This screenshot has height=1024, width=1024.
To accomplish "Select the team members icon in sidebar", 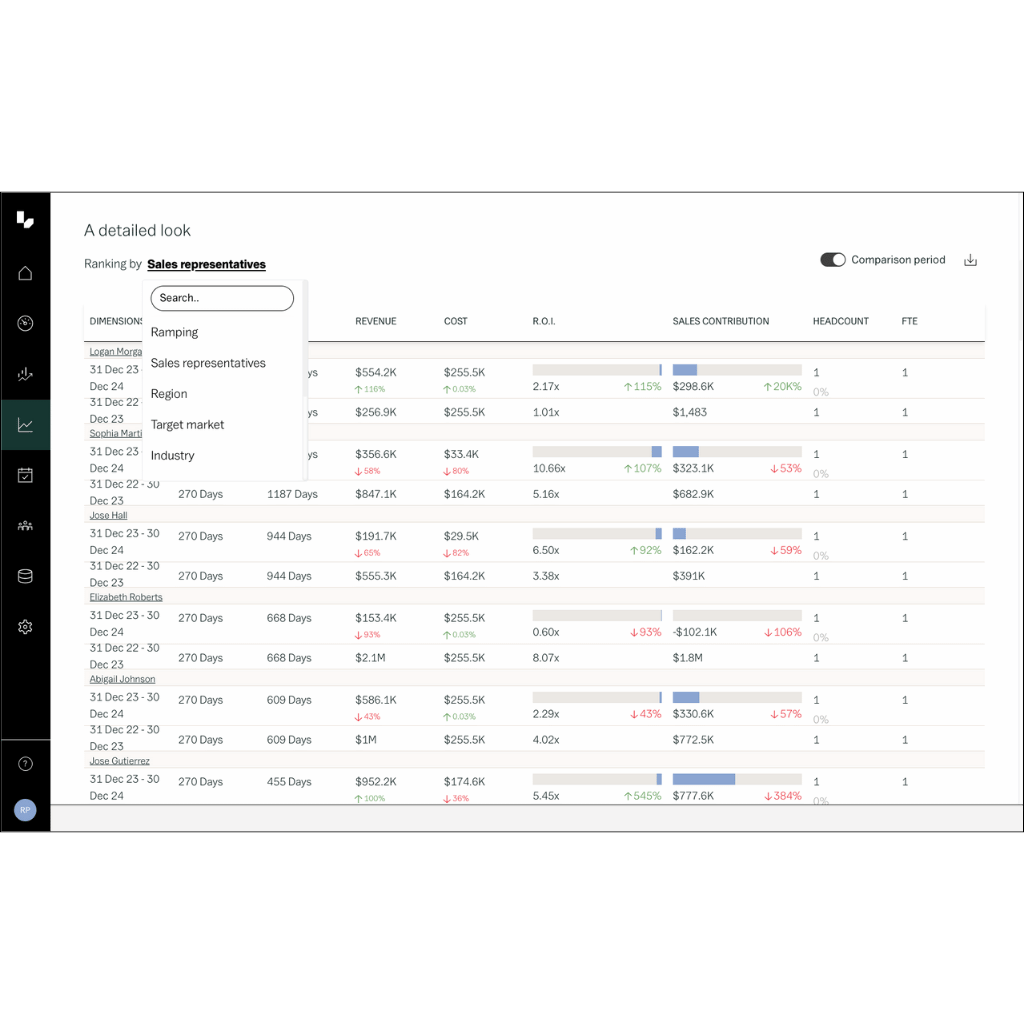I will tap(25, 525).
